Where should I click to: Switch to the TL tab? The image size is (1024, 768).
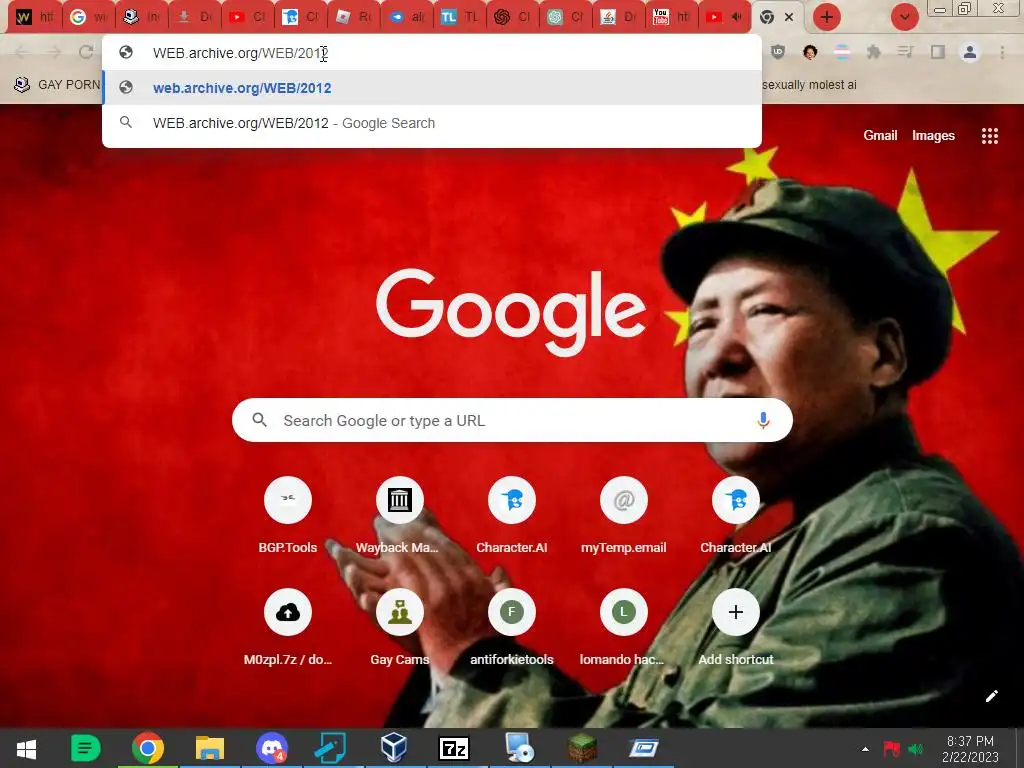pyautogui.click(x=459, y=18)
